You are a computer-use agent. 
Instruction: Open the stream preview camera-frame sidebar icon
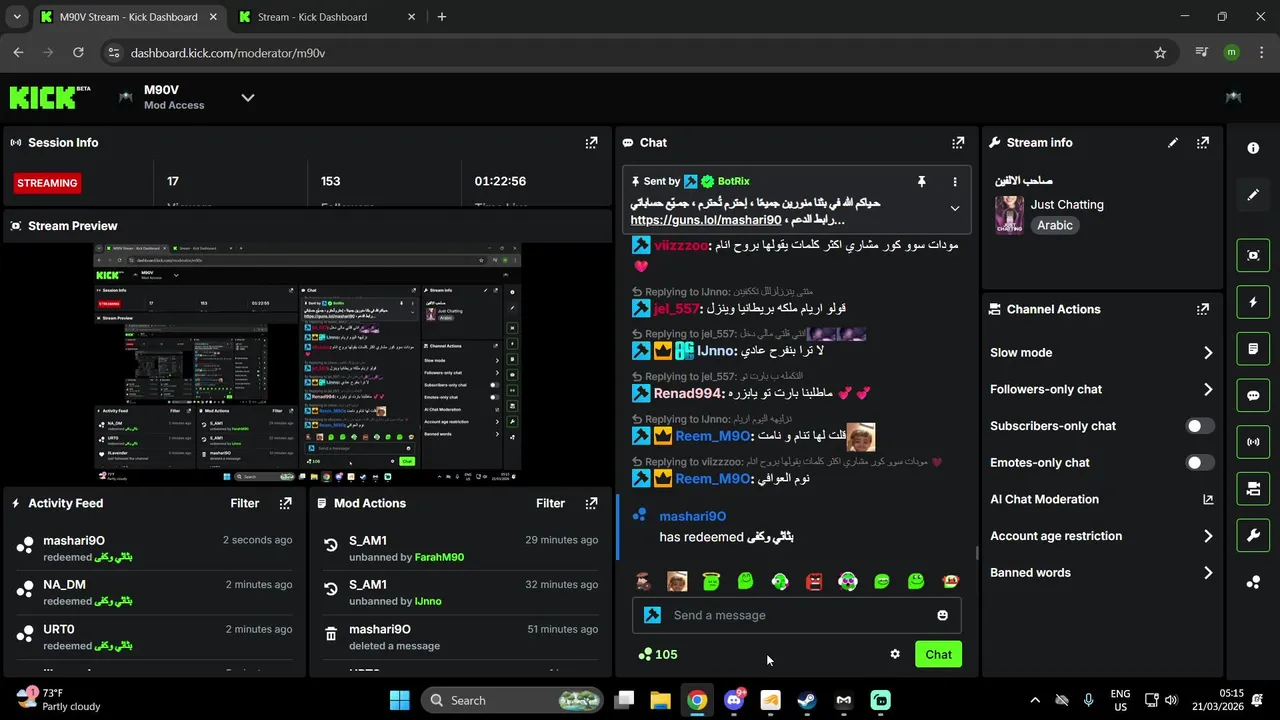1253,255
